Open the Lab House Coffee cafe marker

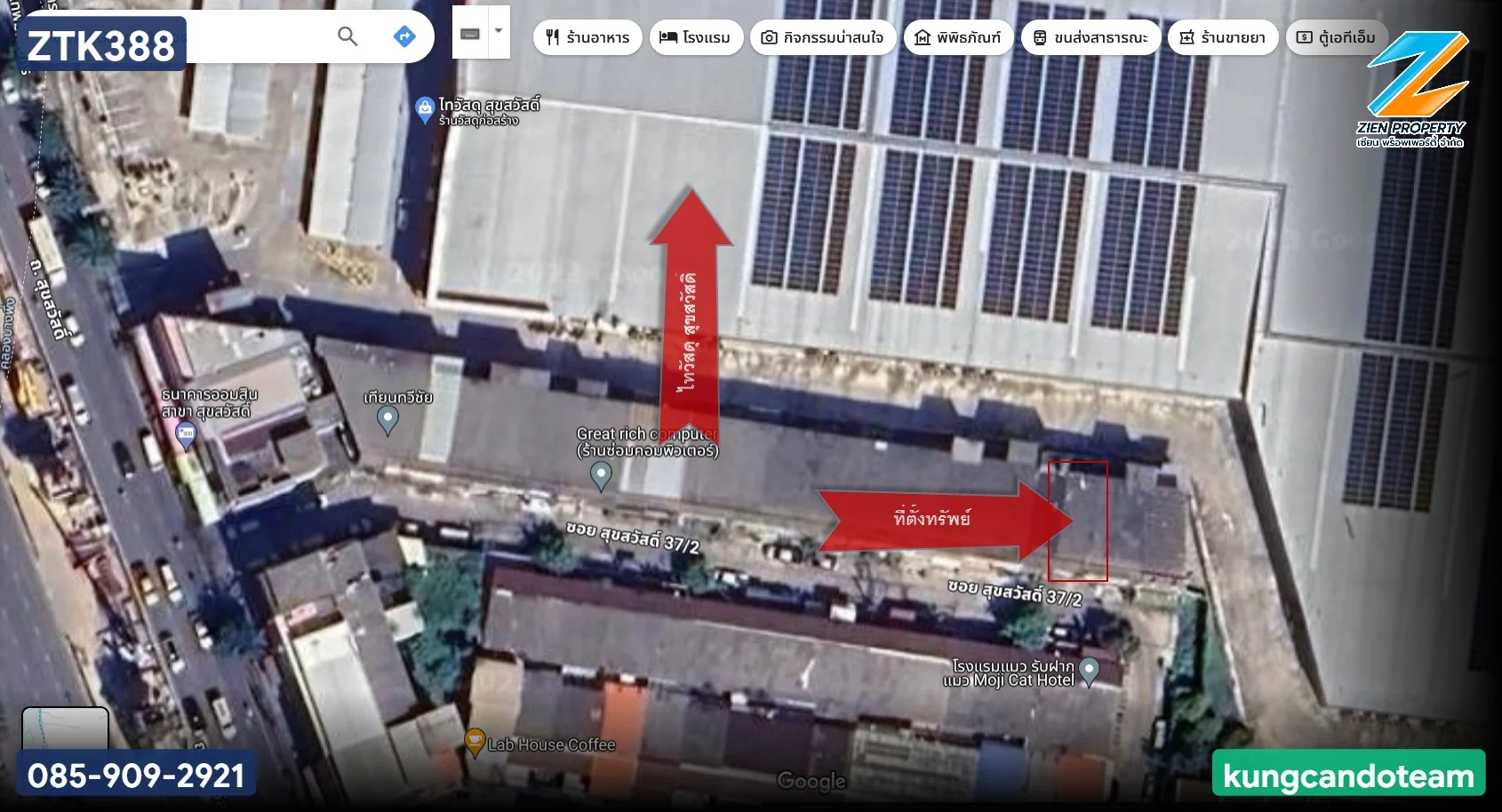[475, 742]
